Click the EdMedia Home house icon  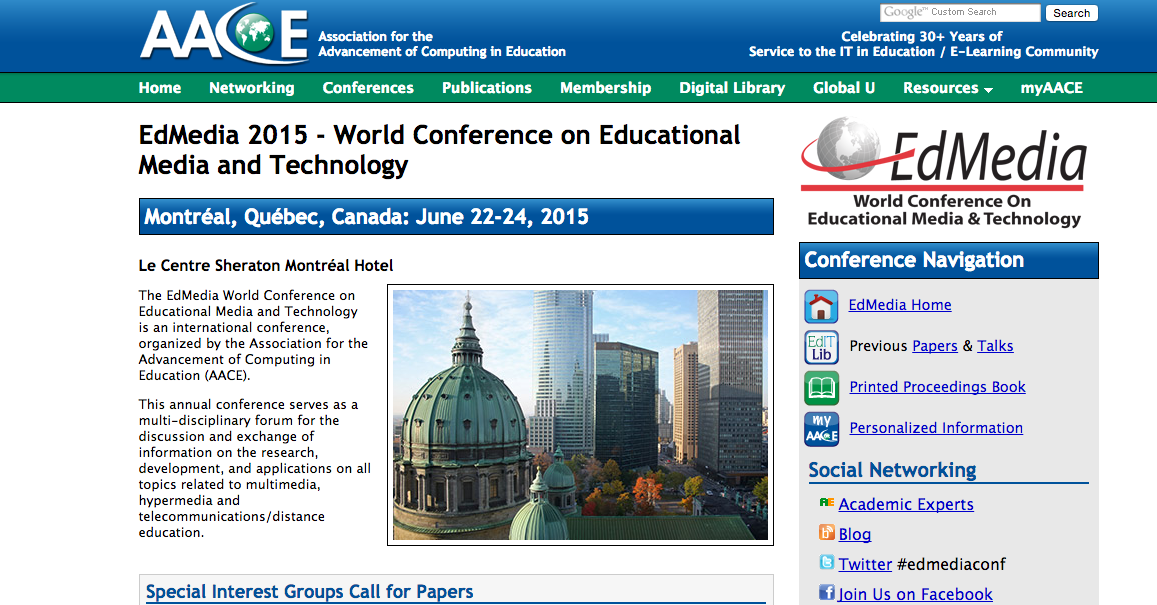(x=821, y=306)
